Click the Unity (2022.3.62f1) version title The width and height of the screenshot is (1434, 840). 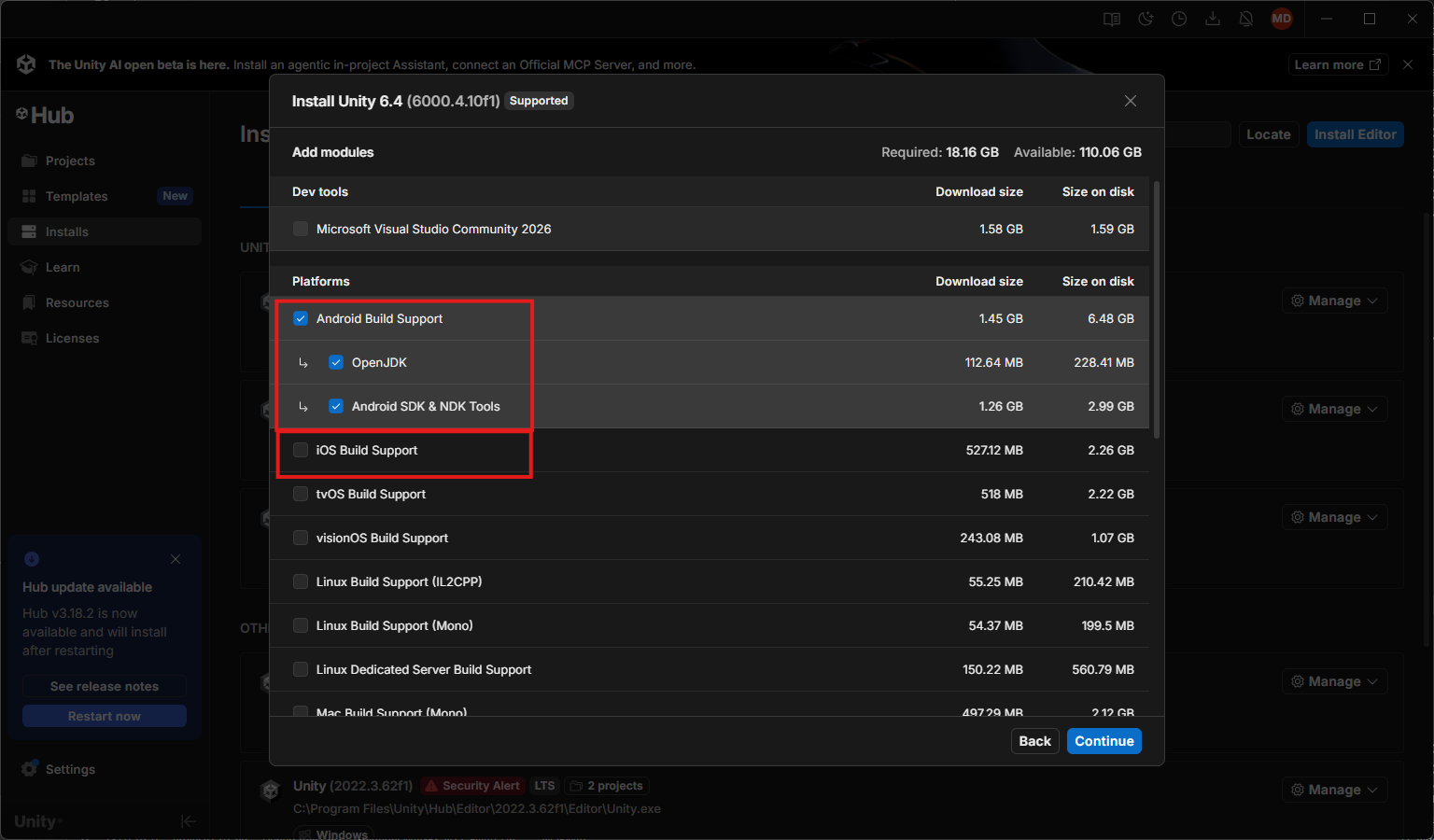pos(353,786)
